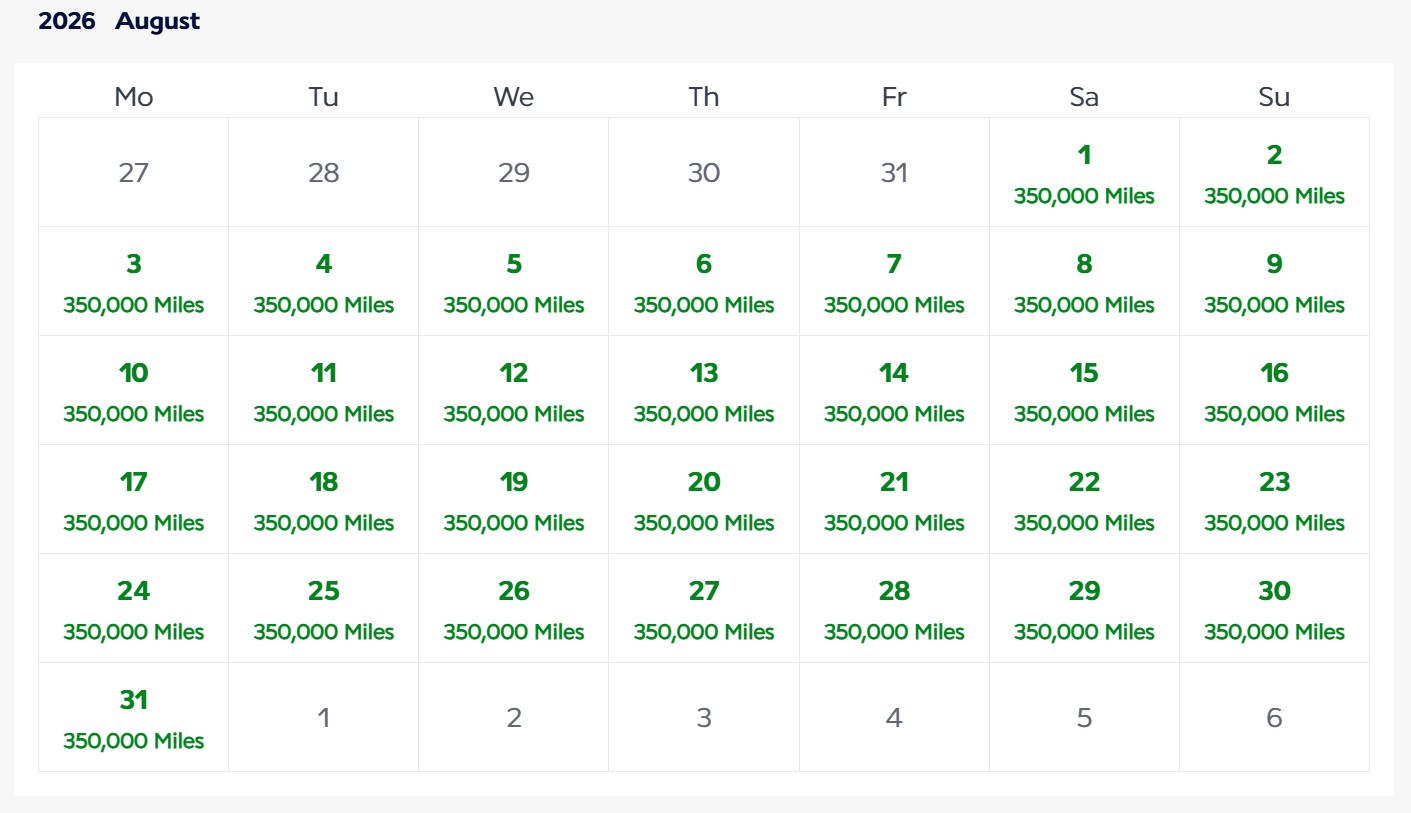Select Sunday August 30 date
The width and height of the screenshot is (1411, 813).
click(1274, 609)
